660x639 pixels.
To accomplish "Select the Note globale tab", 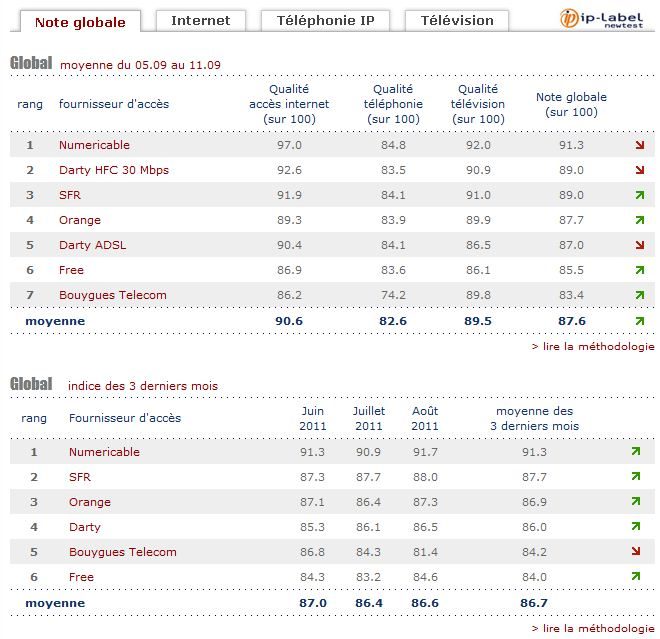I will (80, 21).
